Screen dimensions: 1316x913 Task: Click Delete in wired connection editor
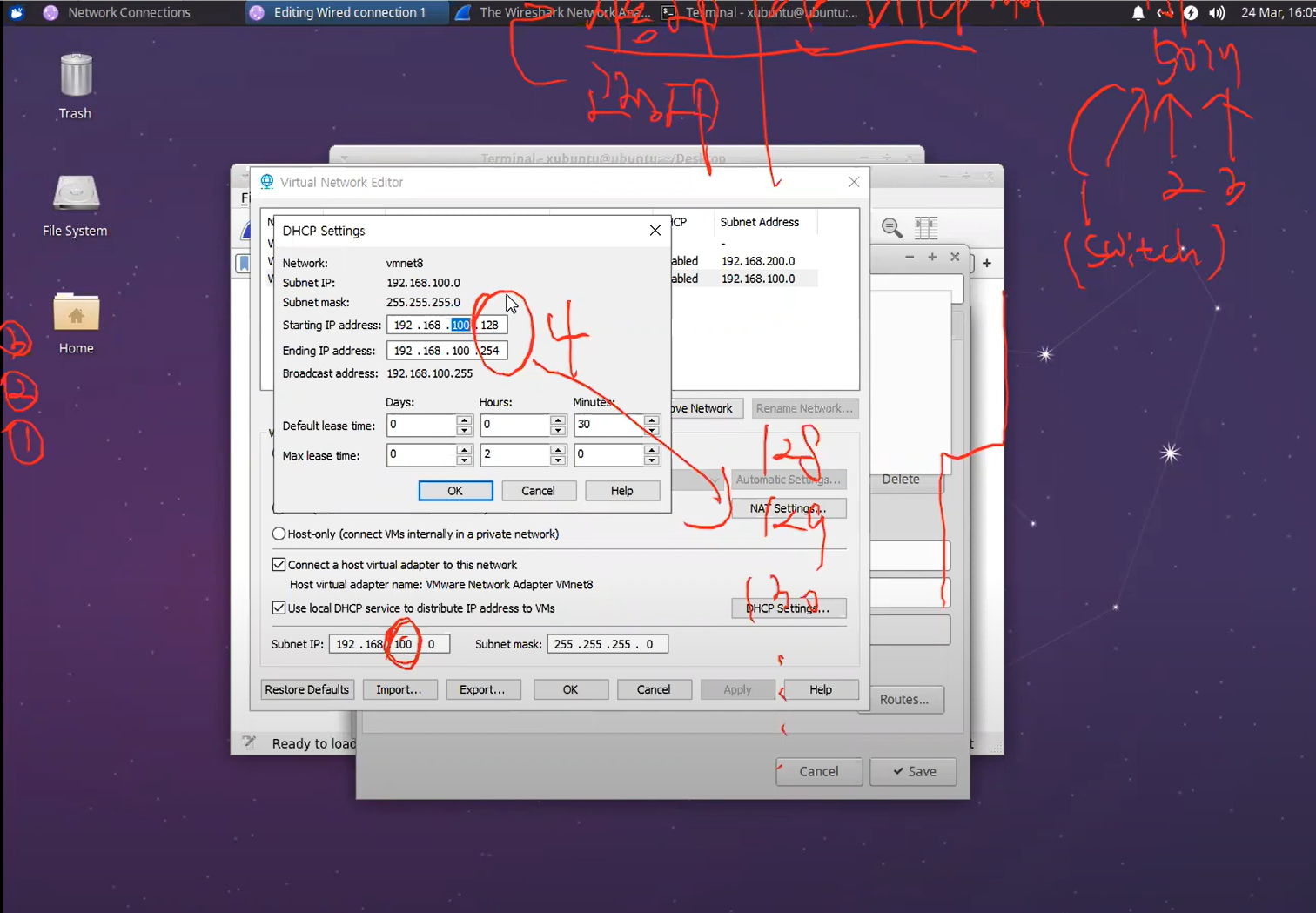click(x=901, y=480)
